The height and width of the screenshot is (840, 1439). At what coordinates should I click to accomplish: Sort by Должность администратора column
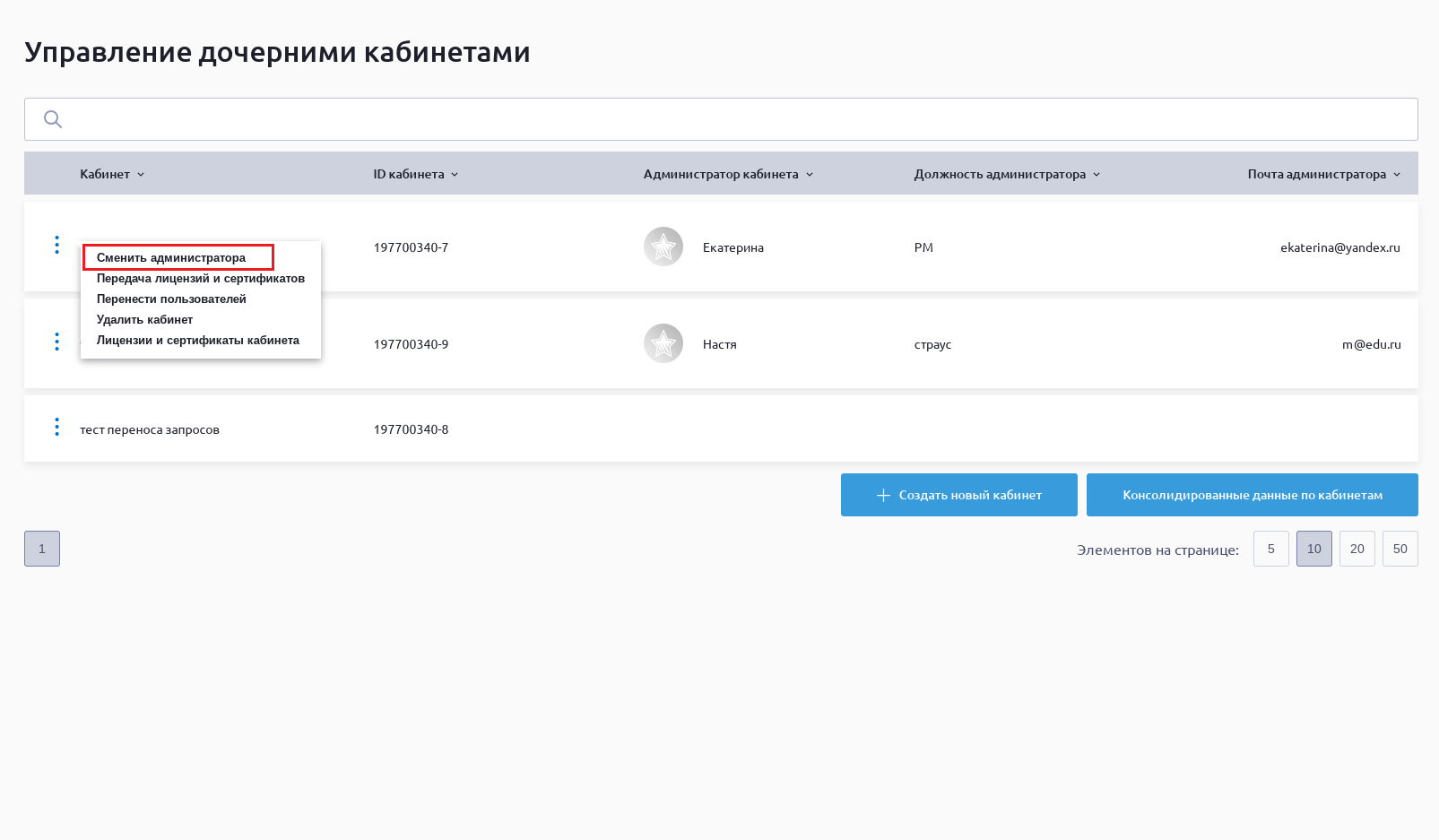[x=1006, y=174]
